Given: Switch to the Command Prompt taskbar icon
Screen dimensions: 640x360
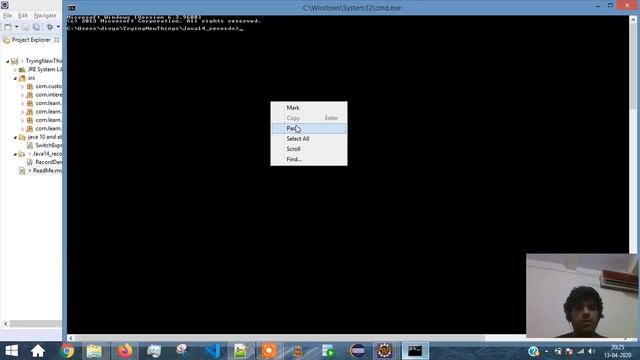Looking at the screenshot, I should (415, 351).
